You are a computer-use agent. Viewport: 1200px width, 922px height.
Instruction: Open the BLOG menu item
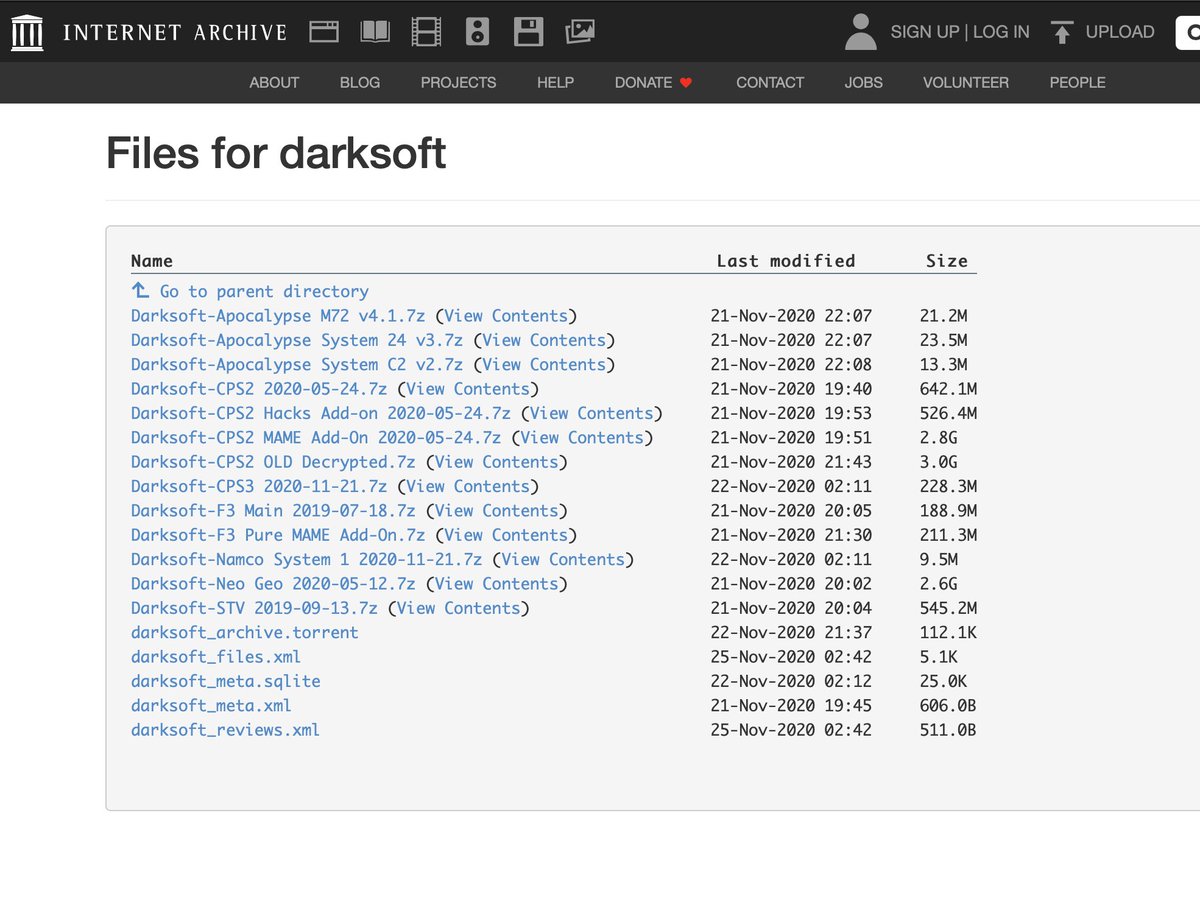pos(360,83)
